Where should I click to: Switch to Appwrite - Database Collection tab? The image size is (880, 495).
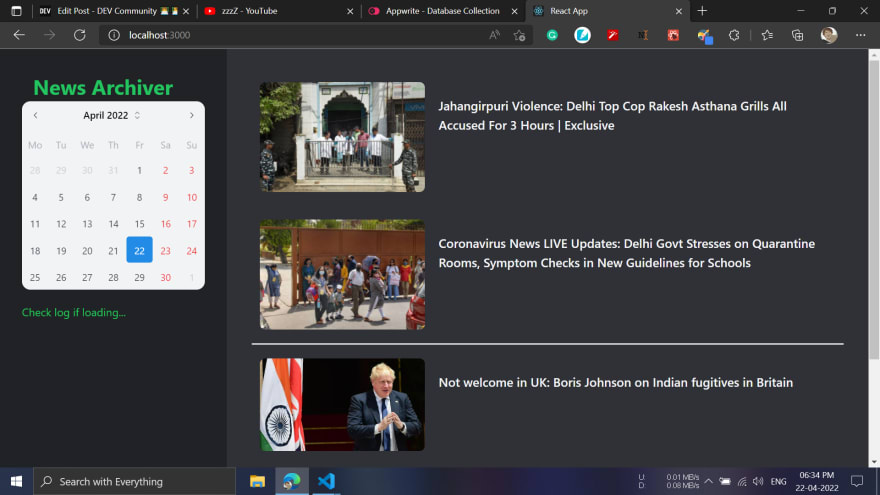click(442, 11)
